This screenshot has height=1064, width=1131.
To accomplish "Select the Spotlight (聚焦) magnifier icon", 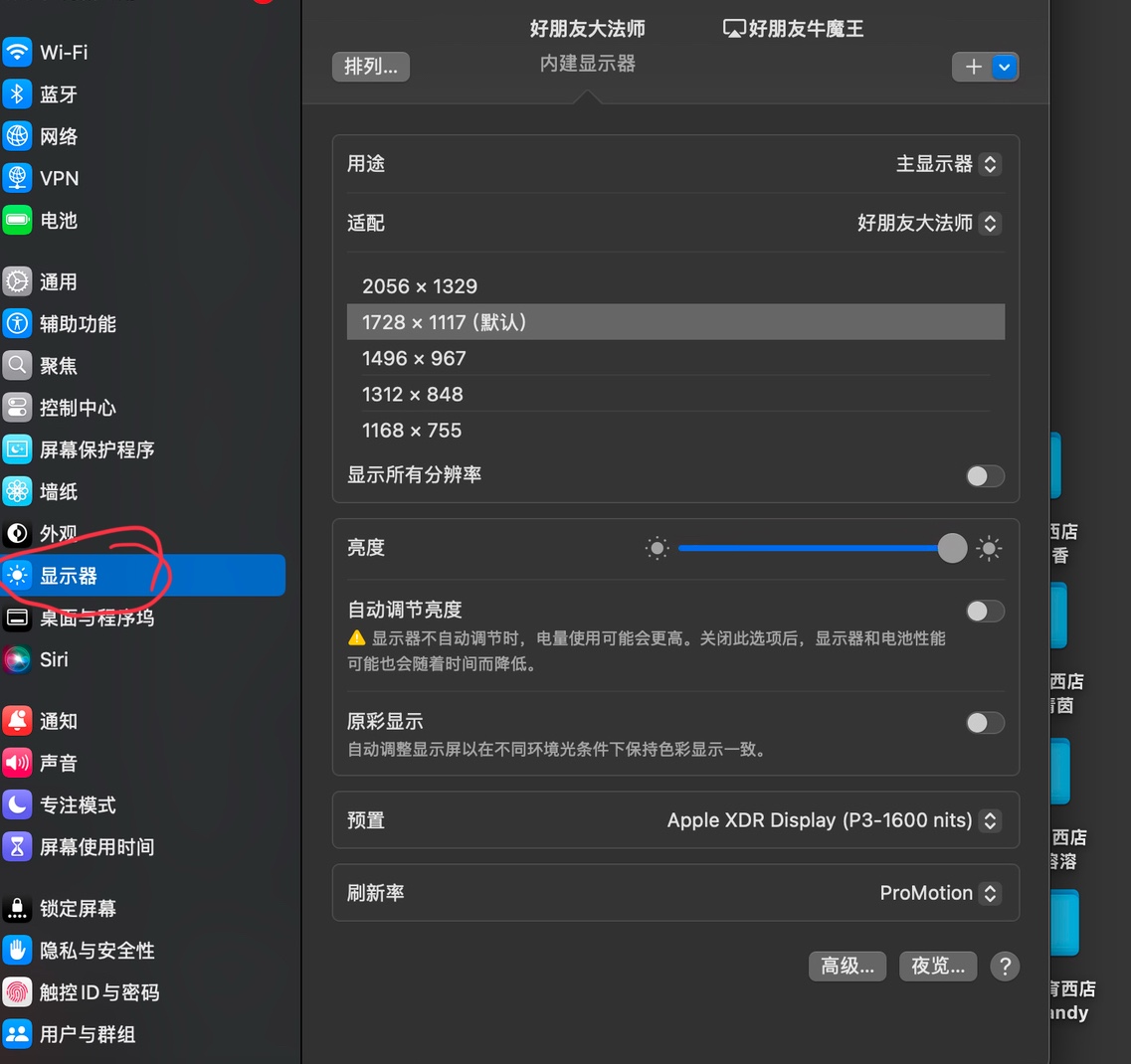I will (17, 365).
